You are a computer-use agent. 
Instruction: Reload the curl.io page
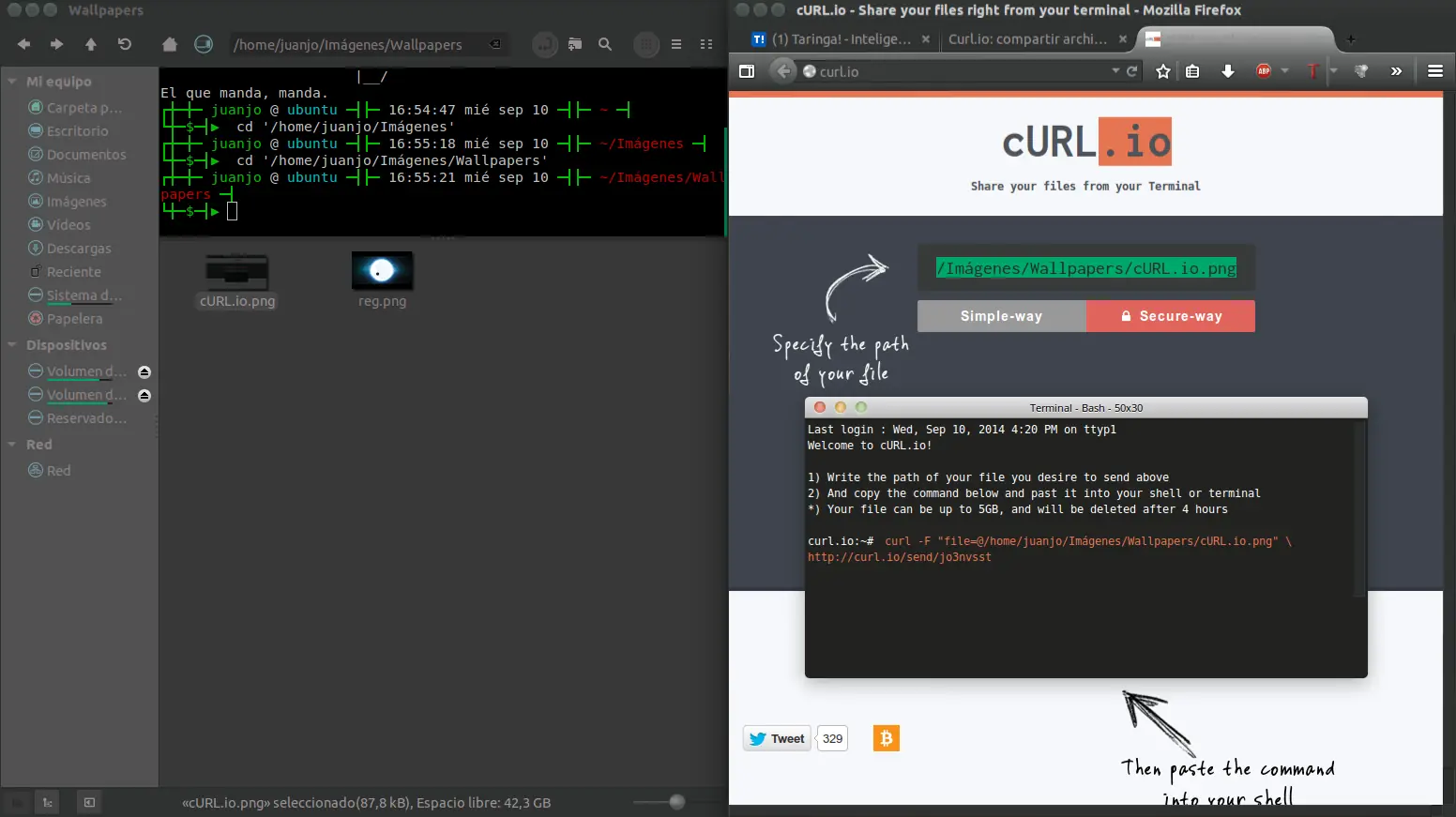pos(1132,71)
